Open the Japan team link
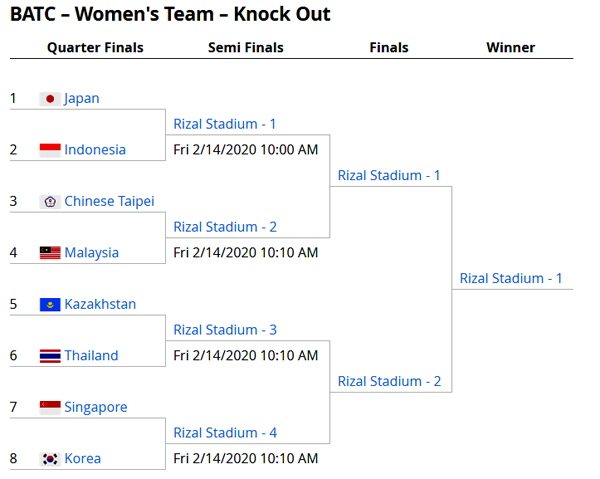The image size is (600, 479). point(82,99)
